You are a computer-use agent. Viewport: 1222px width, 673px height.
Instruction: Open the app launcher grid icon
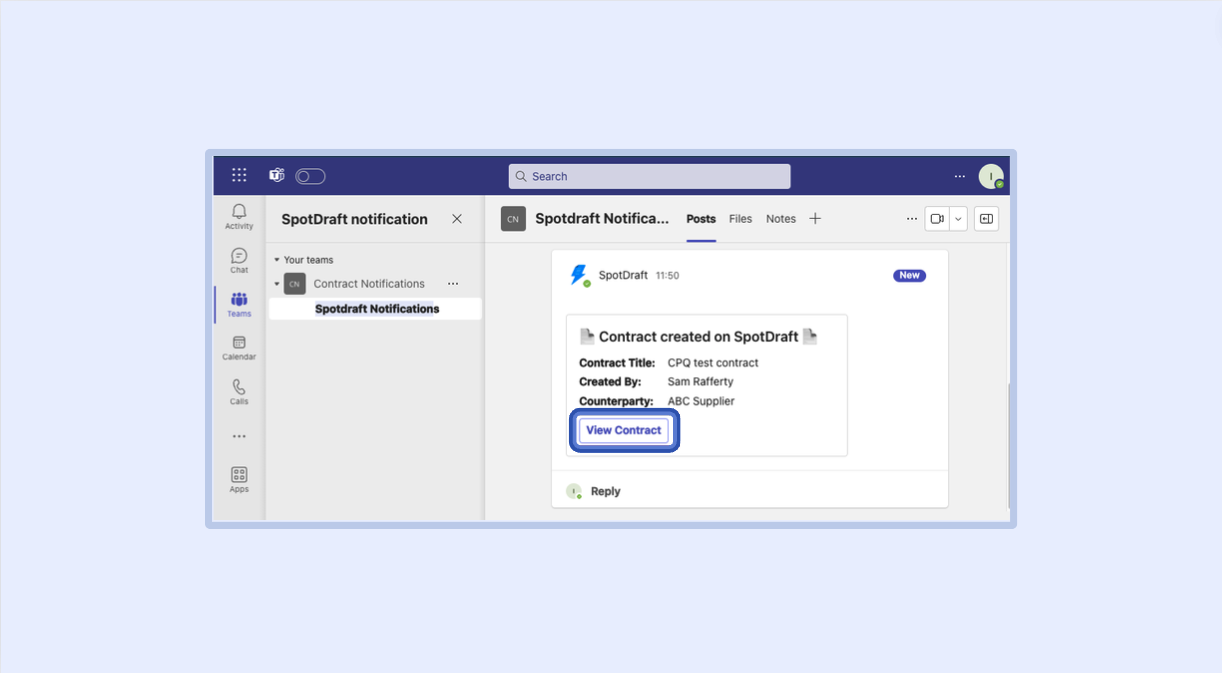tap(239, 175)
